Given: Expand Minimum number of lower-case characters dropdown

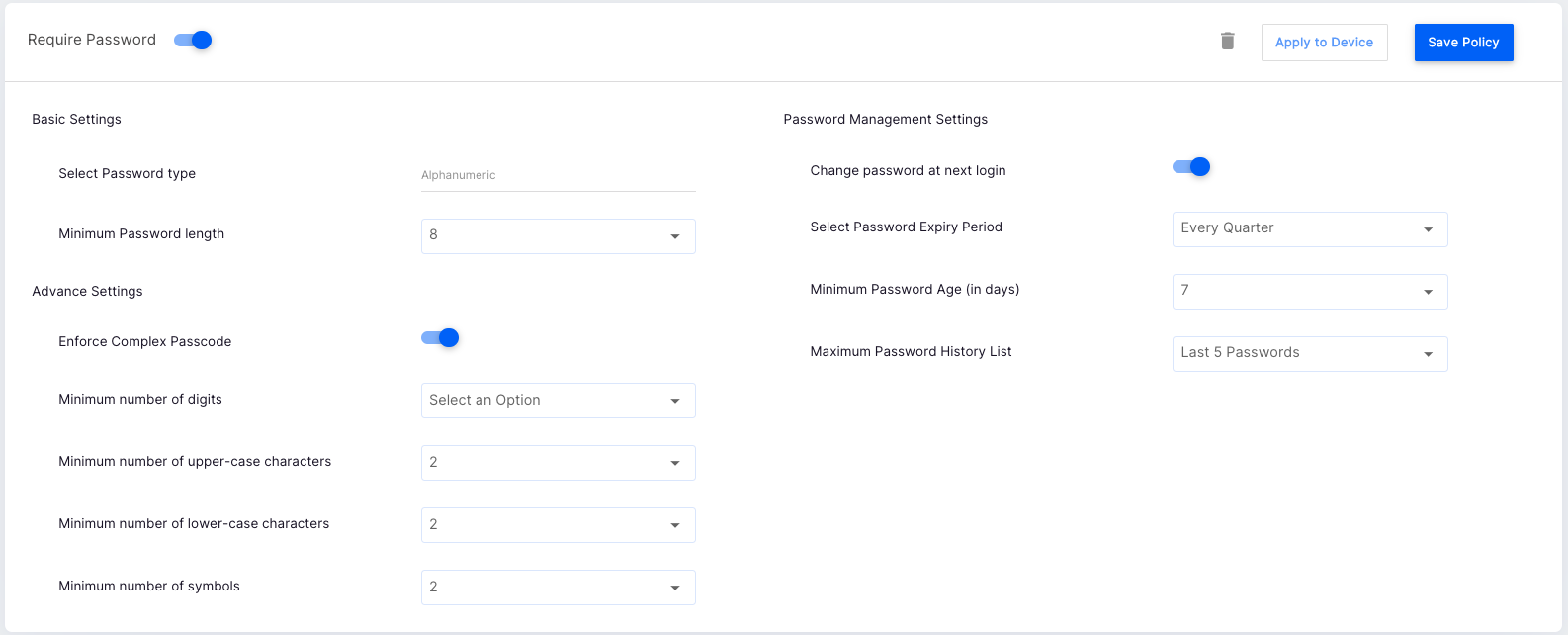Looking at the screenshot, I should click(559, 525).
